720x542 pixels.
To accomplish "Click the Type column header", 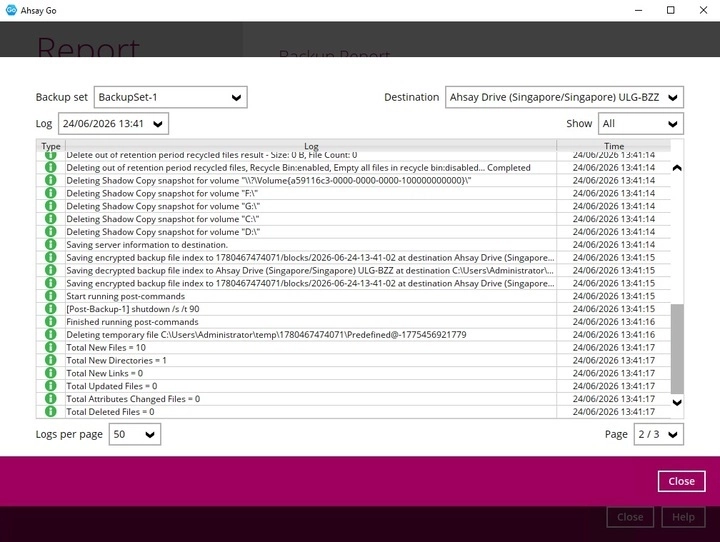I will coord(51,146).
